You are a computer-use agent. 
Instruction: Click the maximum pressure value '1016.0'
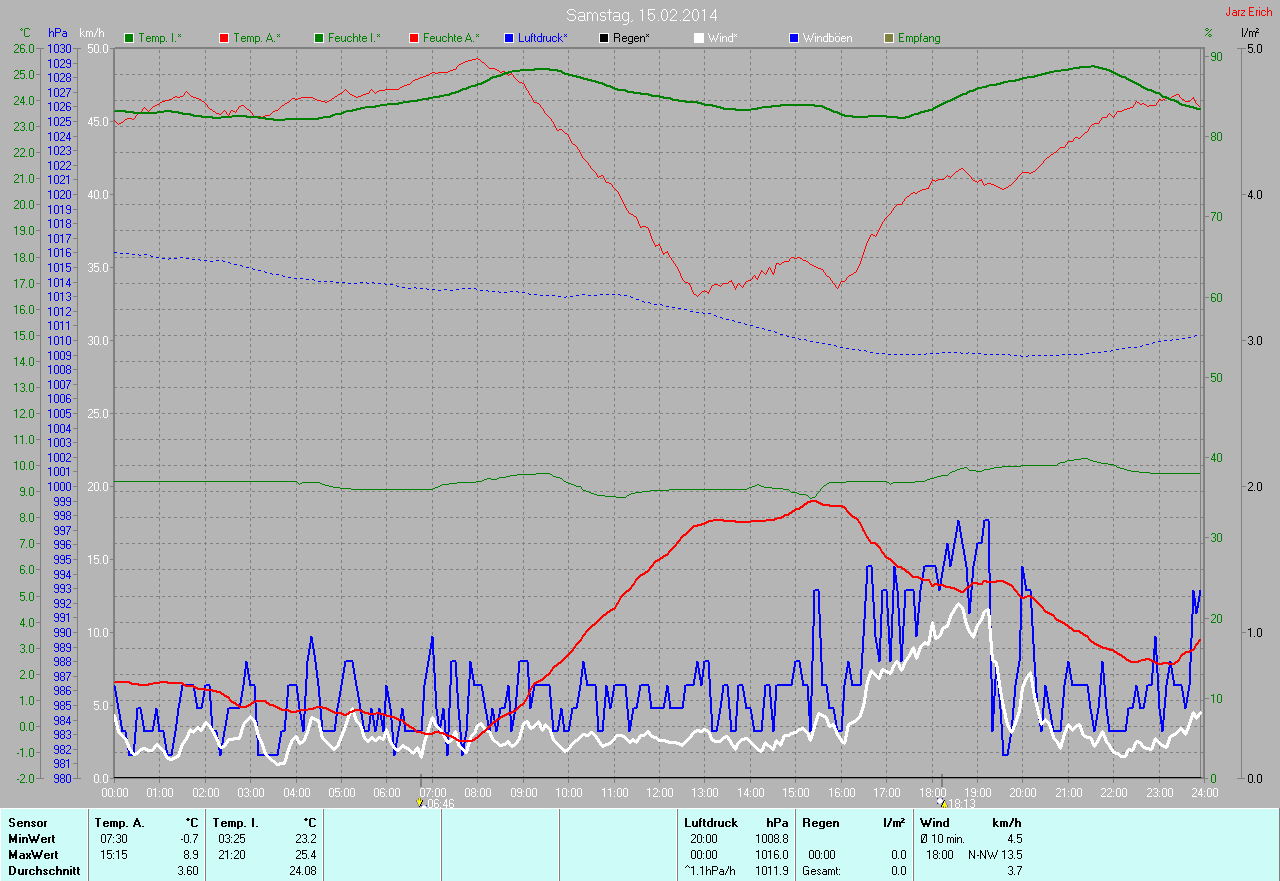(x=770, y=855)
